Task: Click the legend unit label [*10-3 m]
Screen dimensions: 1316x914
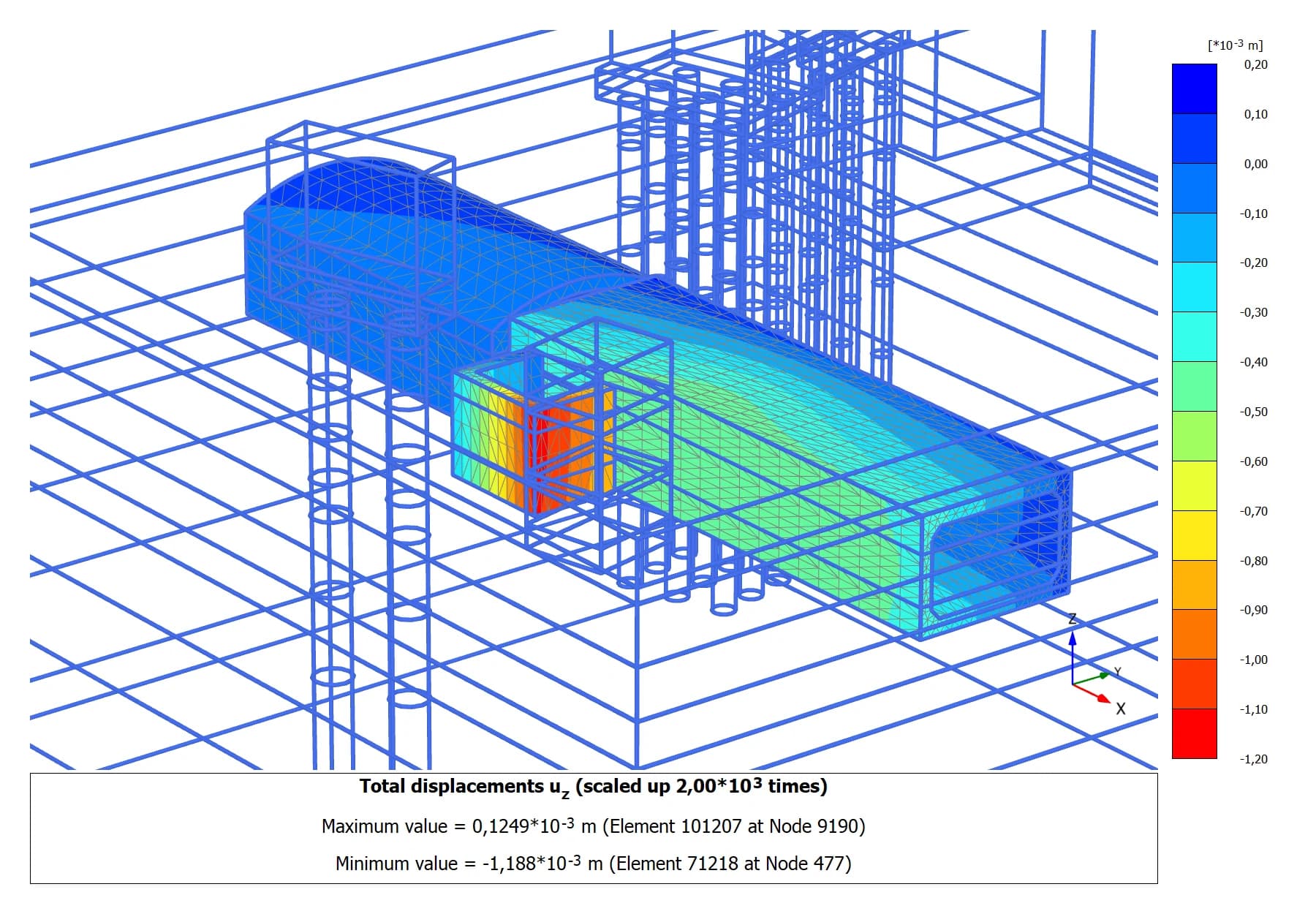Action: pos(1235,45)
